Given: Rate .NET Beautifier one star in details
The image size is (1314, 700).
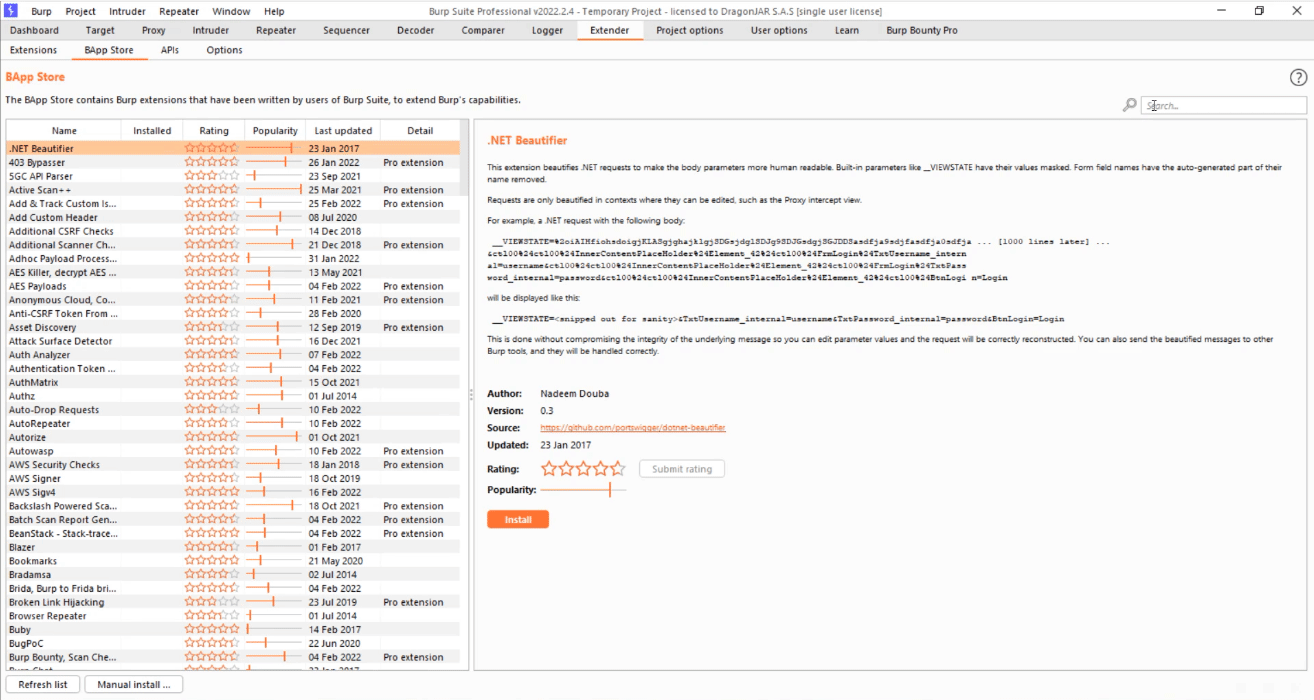Looking at the screenshot, I should (549, 469).
